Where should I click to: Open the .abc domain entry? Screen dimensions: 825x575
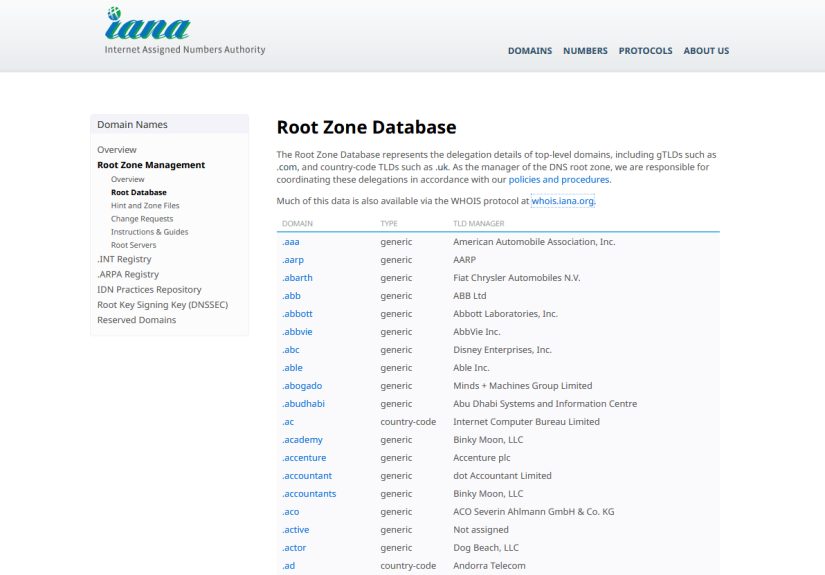point(290,350)
